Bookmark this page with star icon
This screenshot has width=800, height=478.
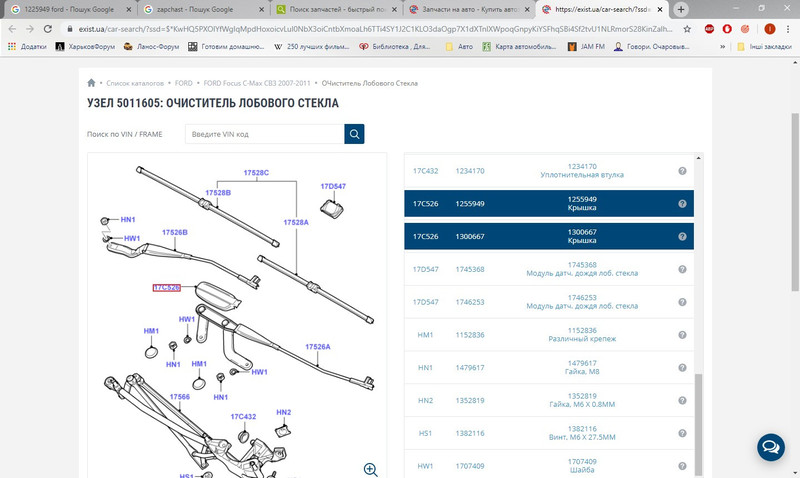(x=687, y=29)
